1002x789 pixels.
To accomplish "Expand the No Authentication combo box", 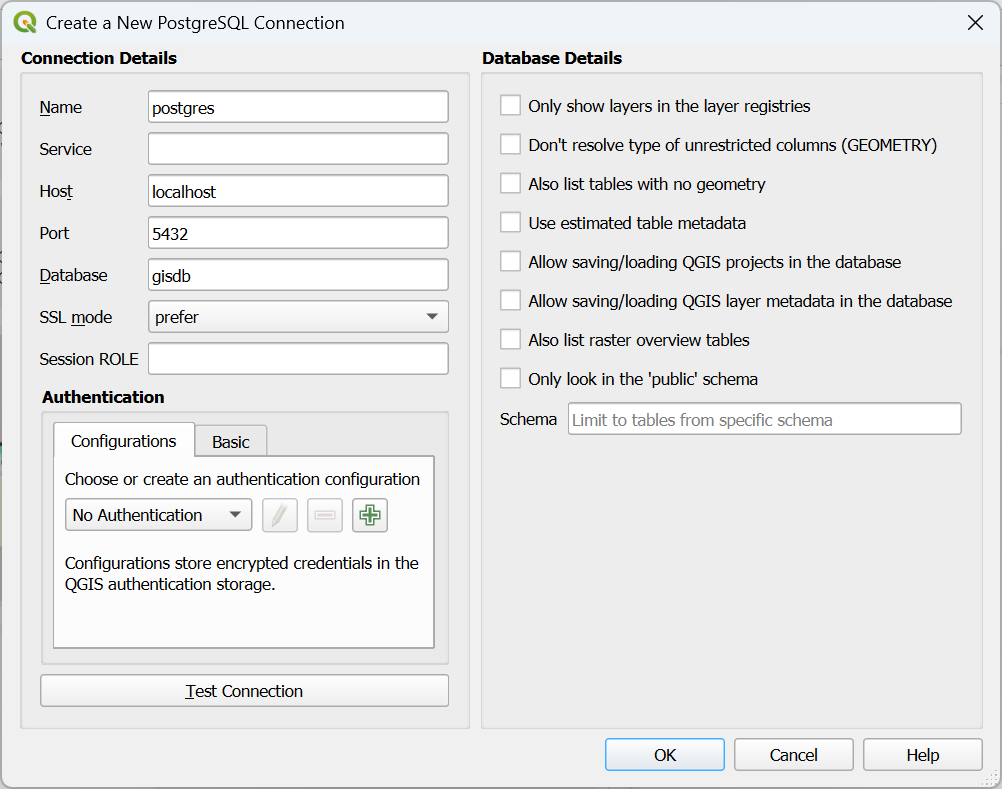I will pos(158,515).
